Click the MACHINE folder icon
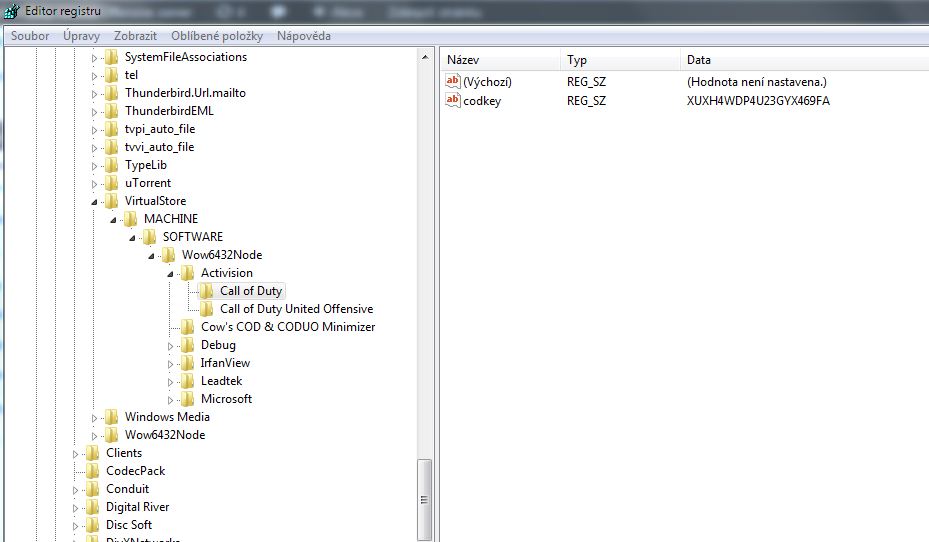The image size is (929, 542). click(130, 219)
